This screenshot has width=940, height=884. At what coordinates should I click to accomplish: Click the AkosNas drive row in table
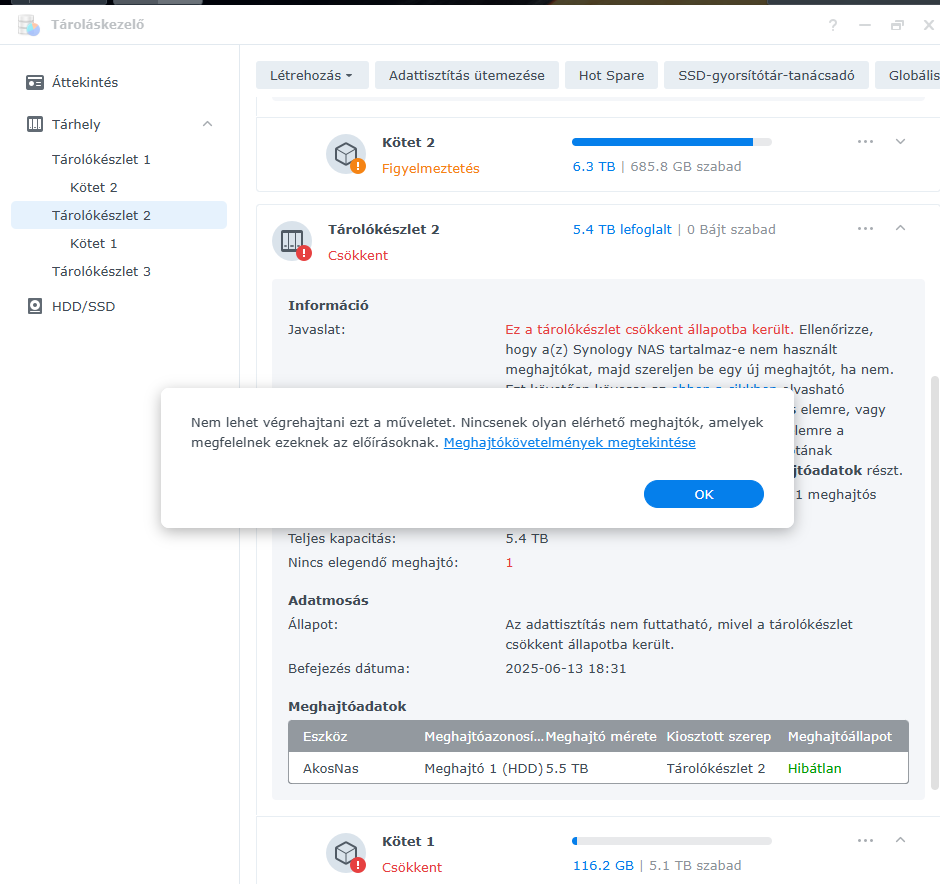597,768
